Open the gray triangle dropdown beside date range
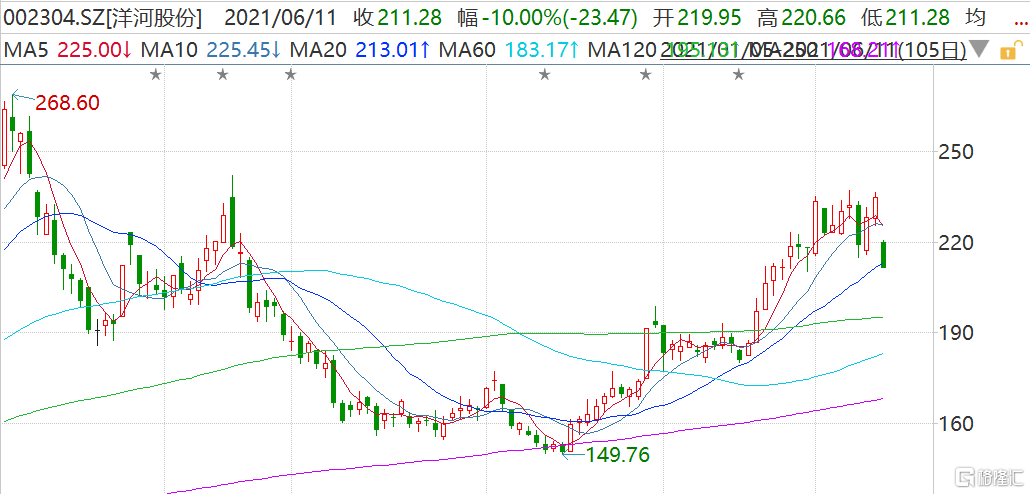 (x=979, y=49)
